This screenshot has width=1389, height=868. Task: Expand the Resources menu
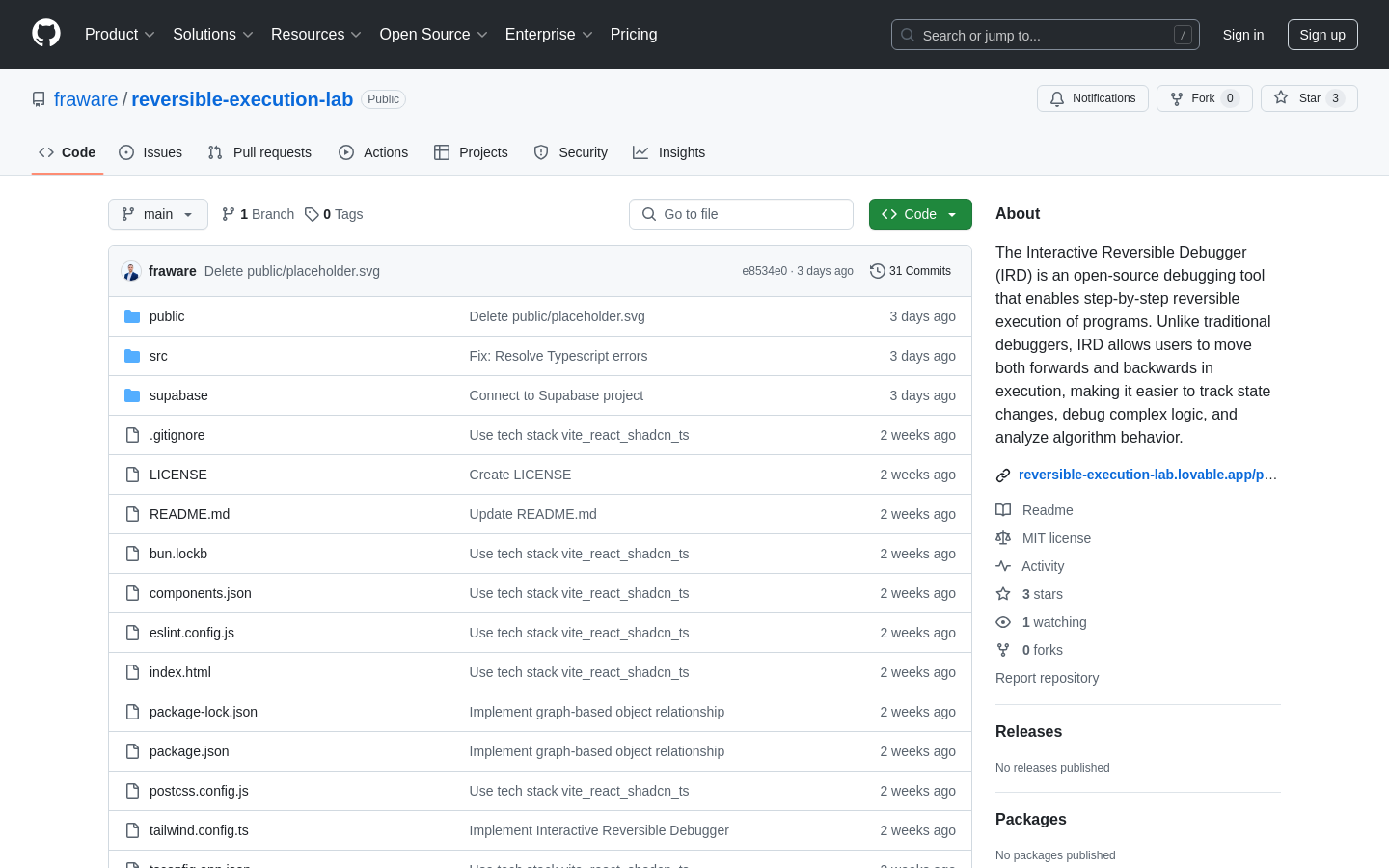click(x=316, y=34)
